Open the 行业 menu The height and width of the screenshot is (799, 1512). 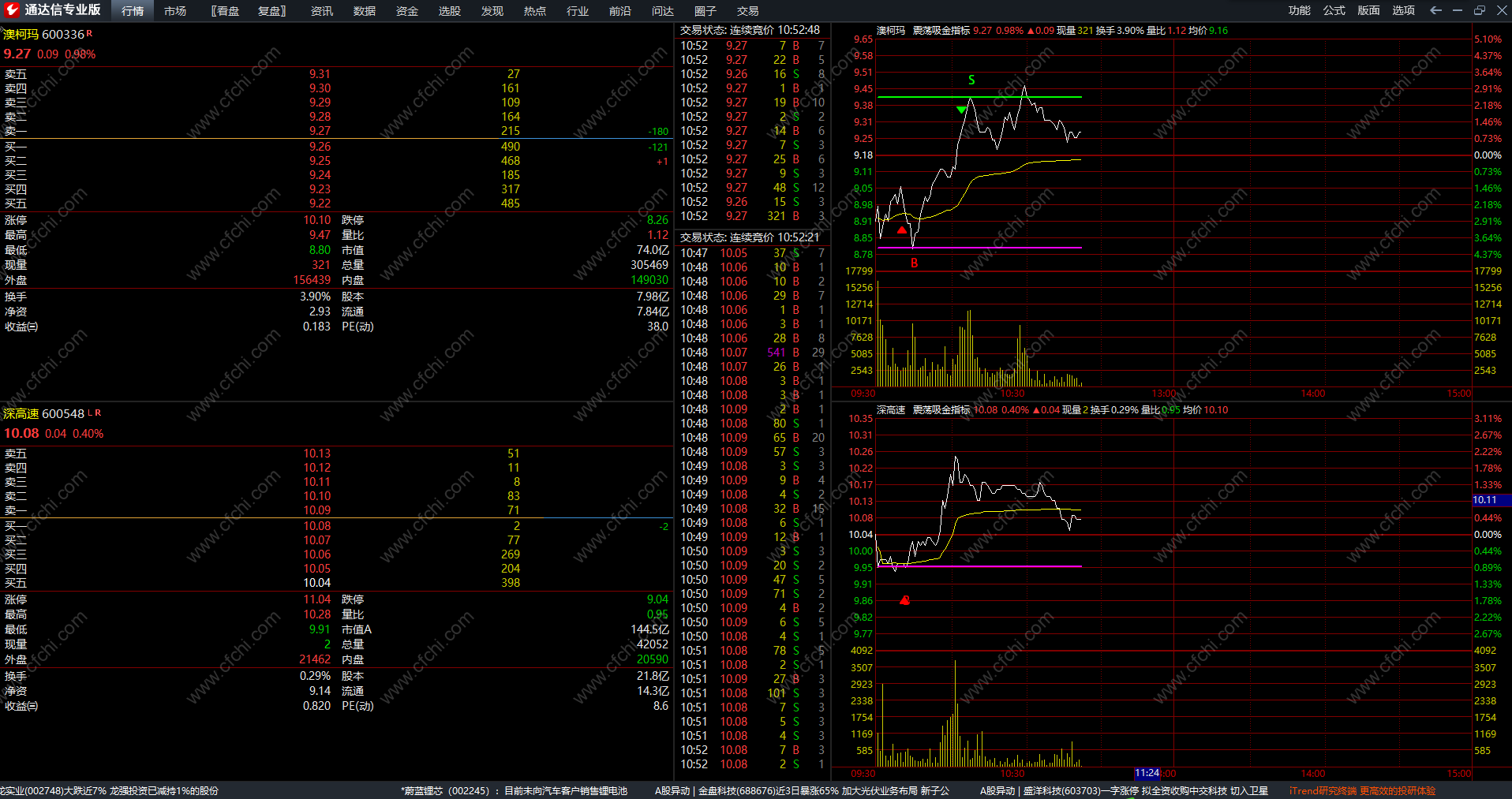coord(577,11)
